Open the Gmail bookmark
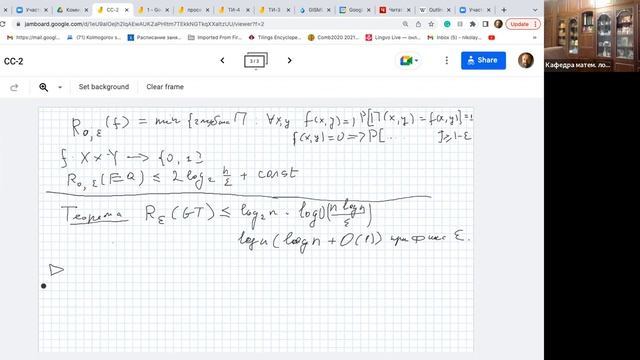640x360 pixels. tap(33, 38)
